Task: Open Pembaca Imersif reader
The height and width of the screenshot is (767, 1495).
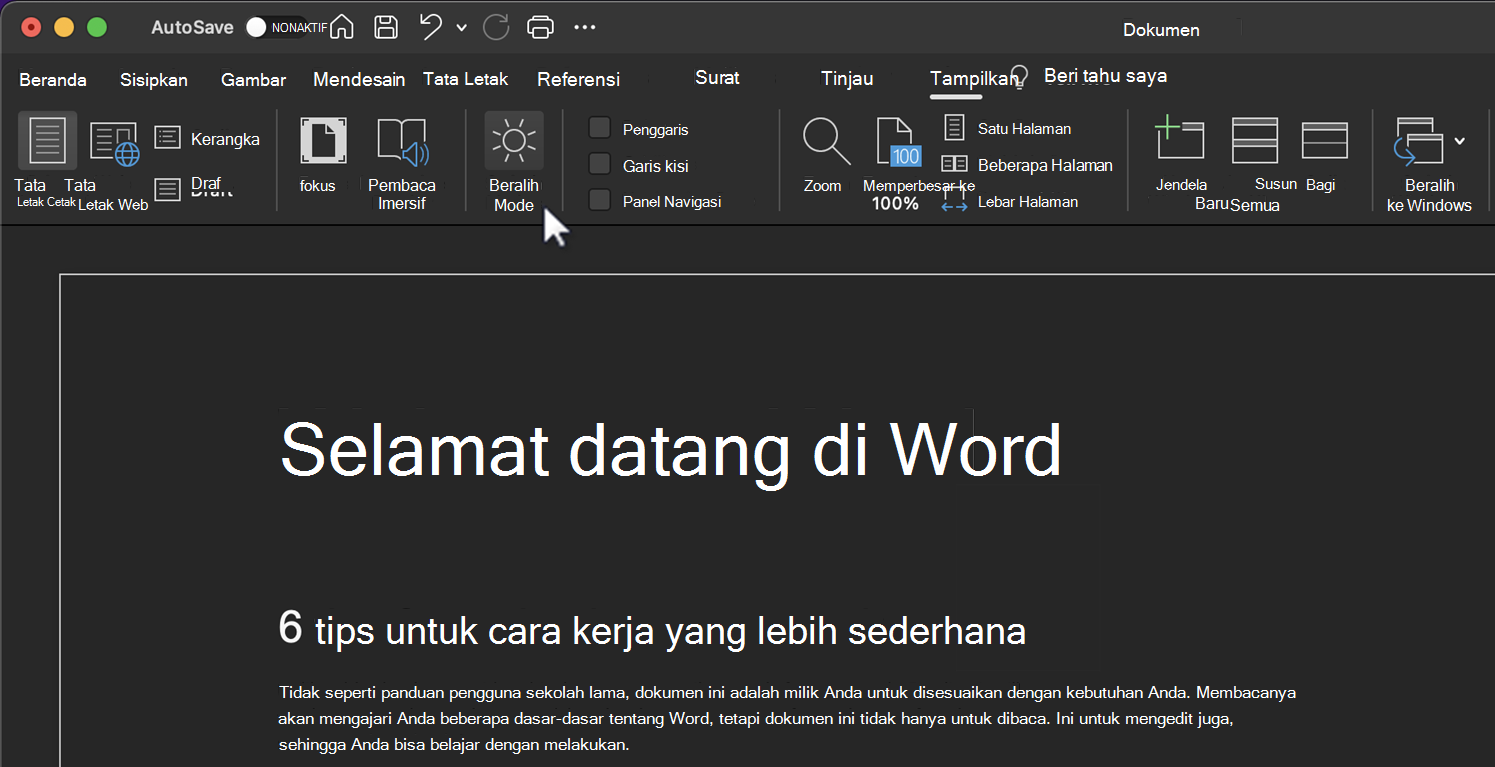Action: click(x=402, y=142)
